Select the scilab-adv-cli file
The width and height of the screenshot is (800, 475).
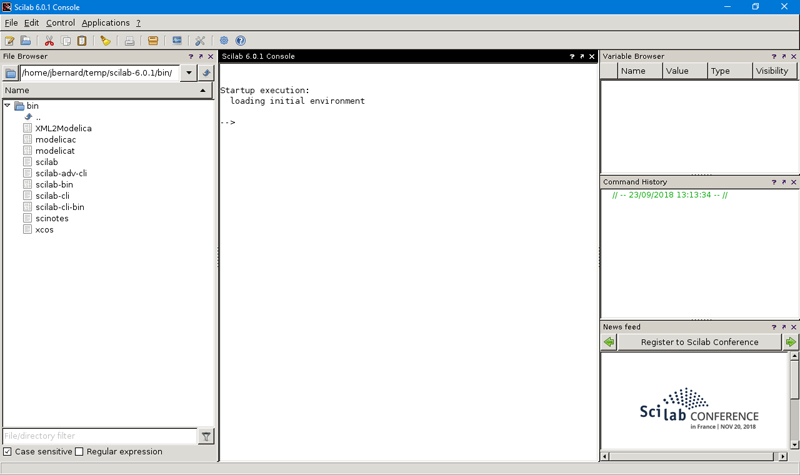61,173
